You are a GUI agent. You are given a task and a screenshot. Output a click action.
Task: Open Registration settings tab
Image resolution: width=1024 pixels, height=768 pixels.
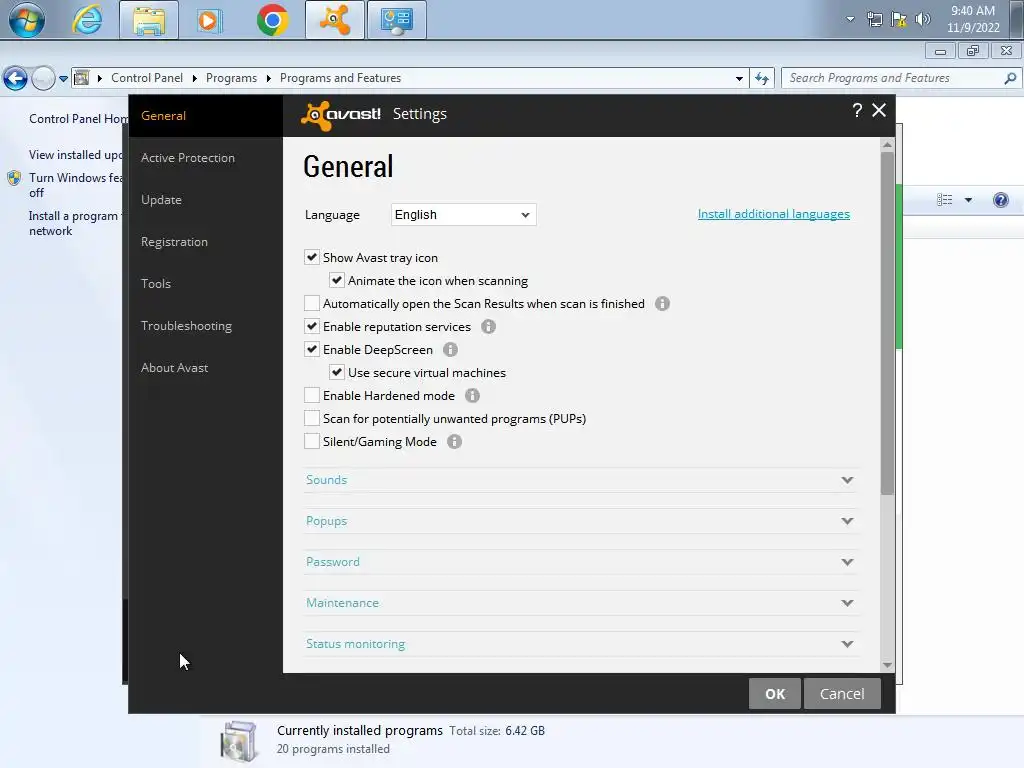click(x=174, y=242)
